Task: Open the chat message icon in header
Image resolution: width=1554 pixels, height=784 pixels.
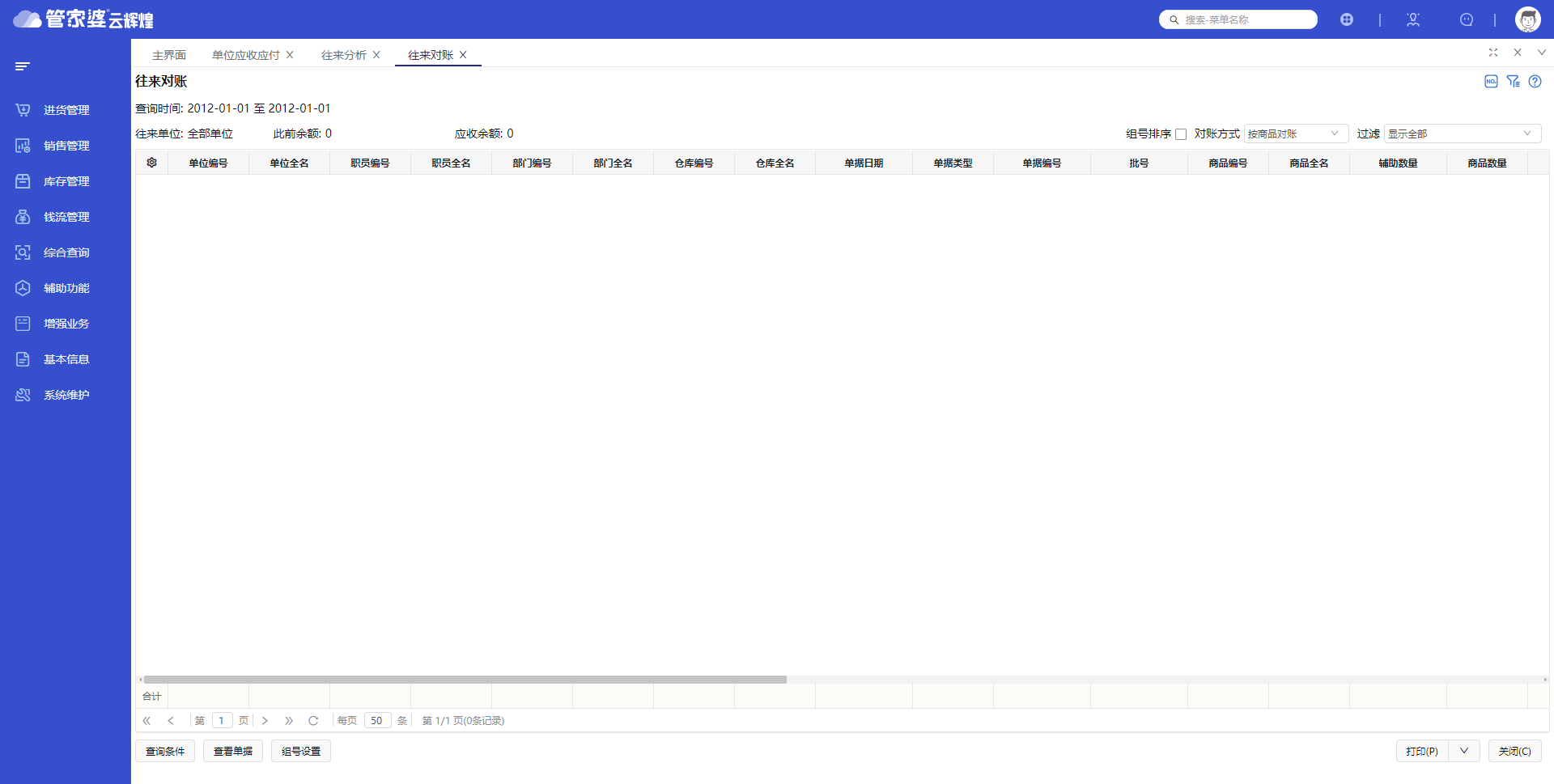Action: pos(1467,19)
